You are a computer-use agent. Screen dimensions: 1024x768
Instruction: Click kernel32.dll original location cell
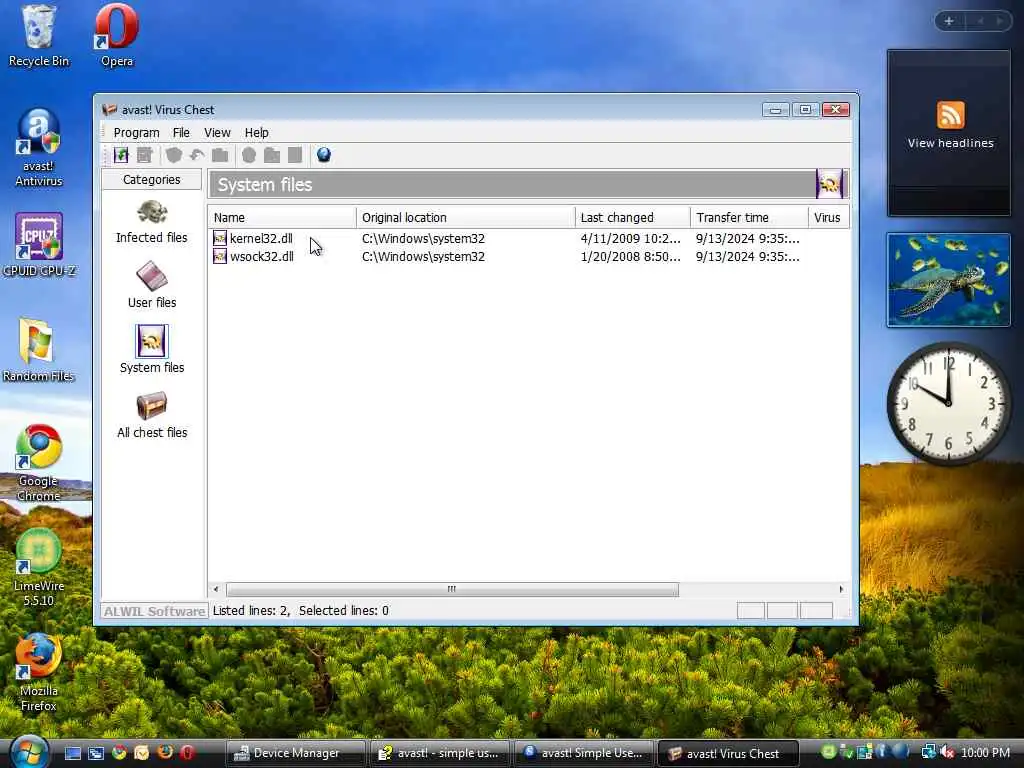pyautogui.click(x=423, y=238)
